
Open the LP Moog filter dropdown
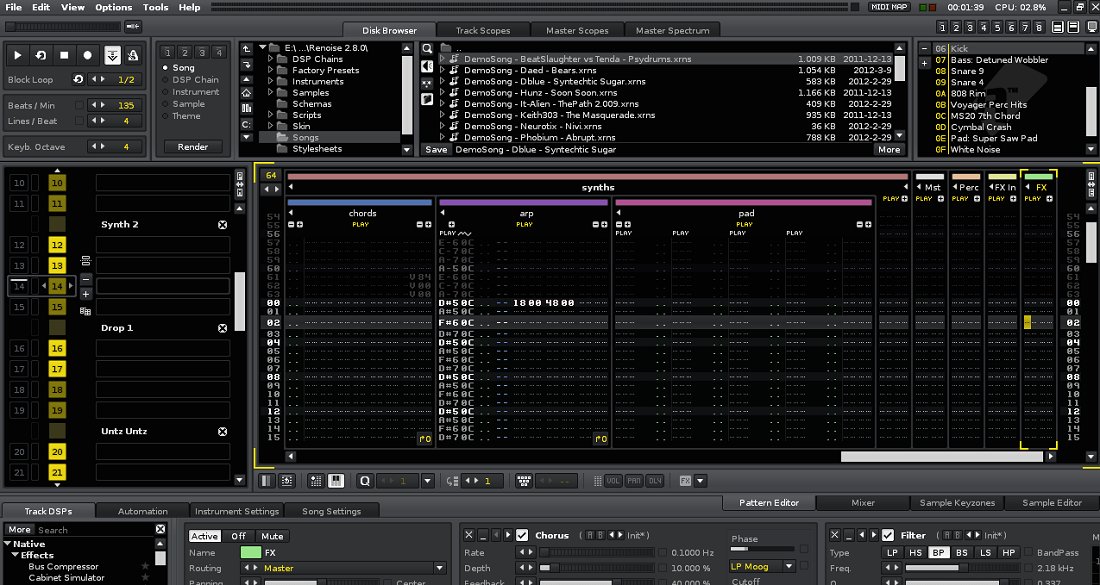pyautogui.click(x=761, y=566)
